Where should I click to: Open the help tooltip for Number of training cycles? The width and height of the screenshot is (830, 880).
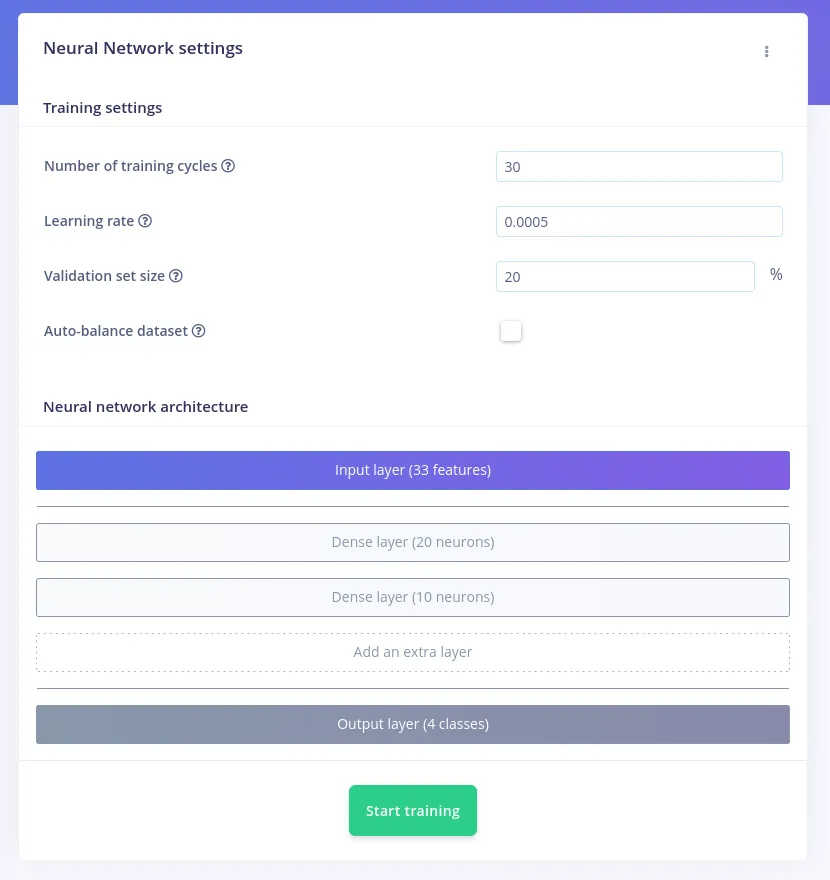coord(228,166)
